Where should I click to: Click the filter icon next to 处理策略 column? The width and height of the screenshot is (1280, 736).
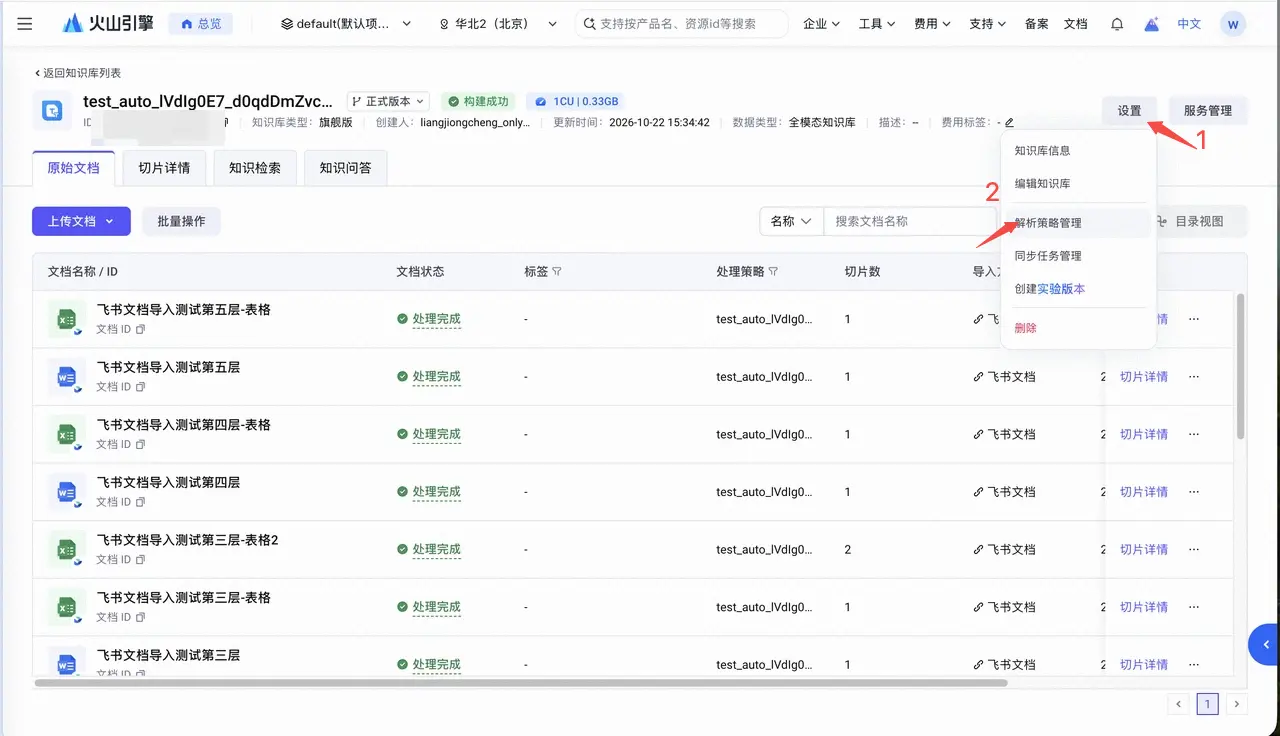click(x=773, y=272)
